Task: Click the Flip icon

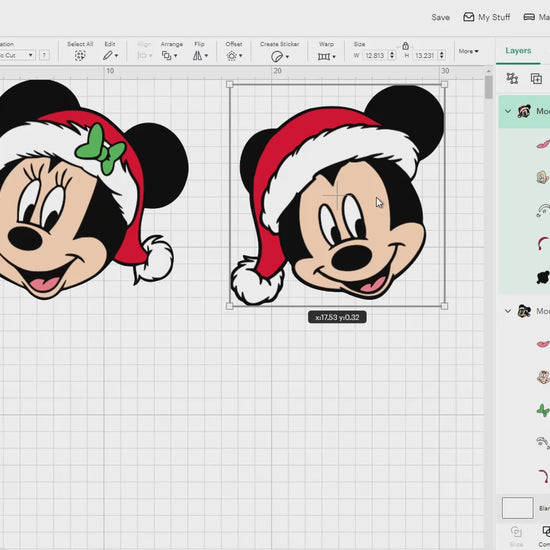Action: click(197, 55)
